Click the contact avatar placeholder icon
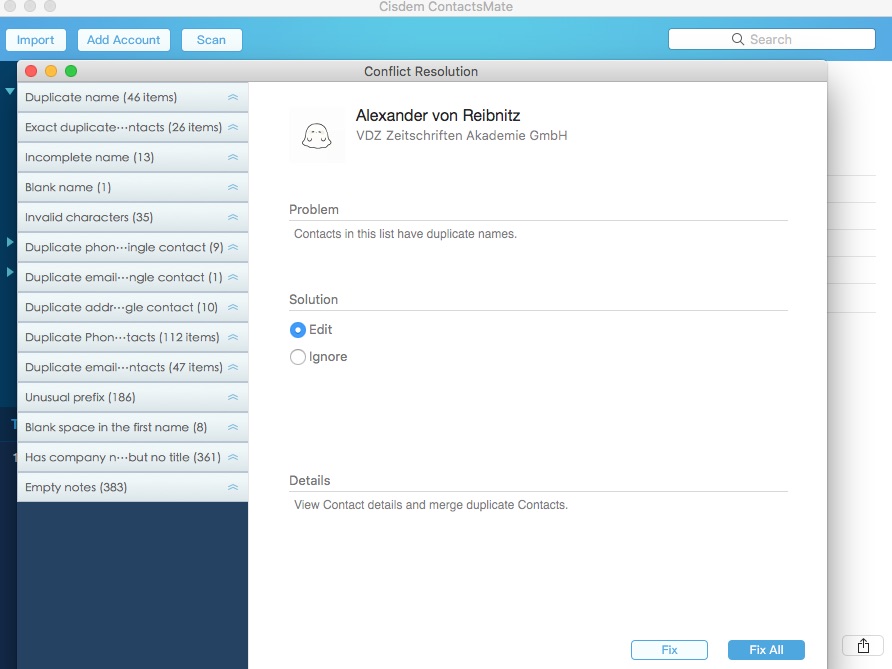Viewport: 892px width, 669px height. pyautogui.click(x=316, y=135)
